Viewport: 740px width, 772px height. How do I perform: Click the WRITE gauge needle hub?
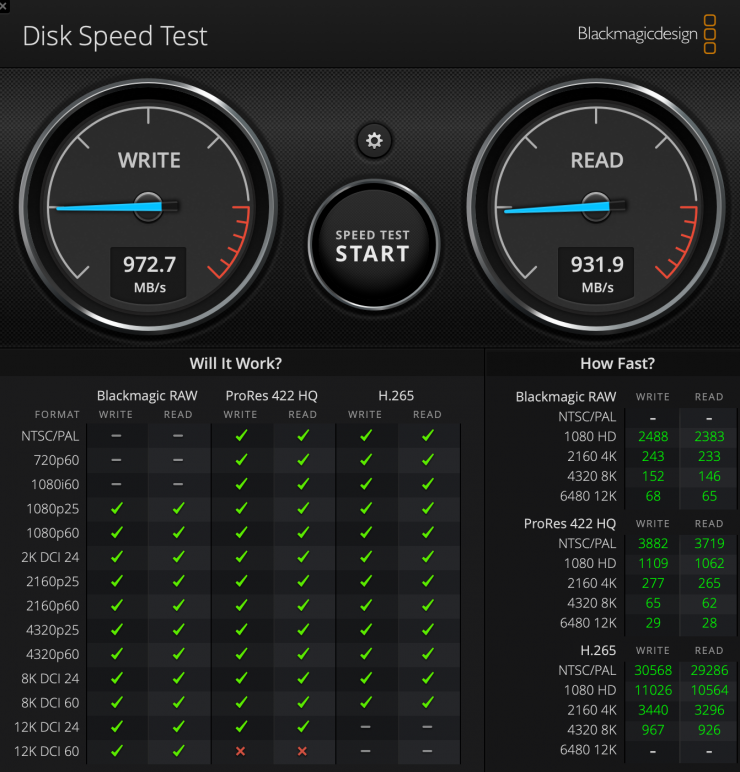(x=148, y=206)
